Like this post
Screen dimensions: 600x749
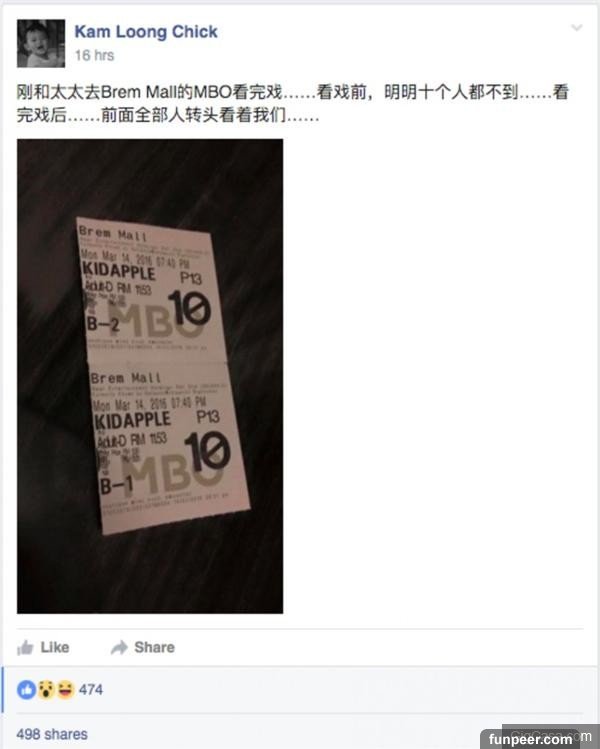(x=43, y=648)
